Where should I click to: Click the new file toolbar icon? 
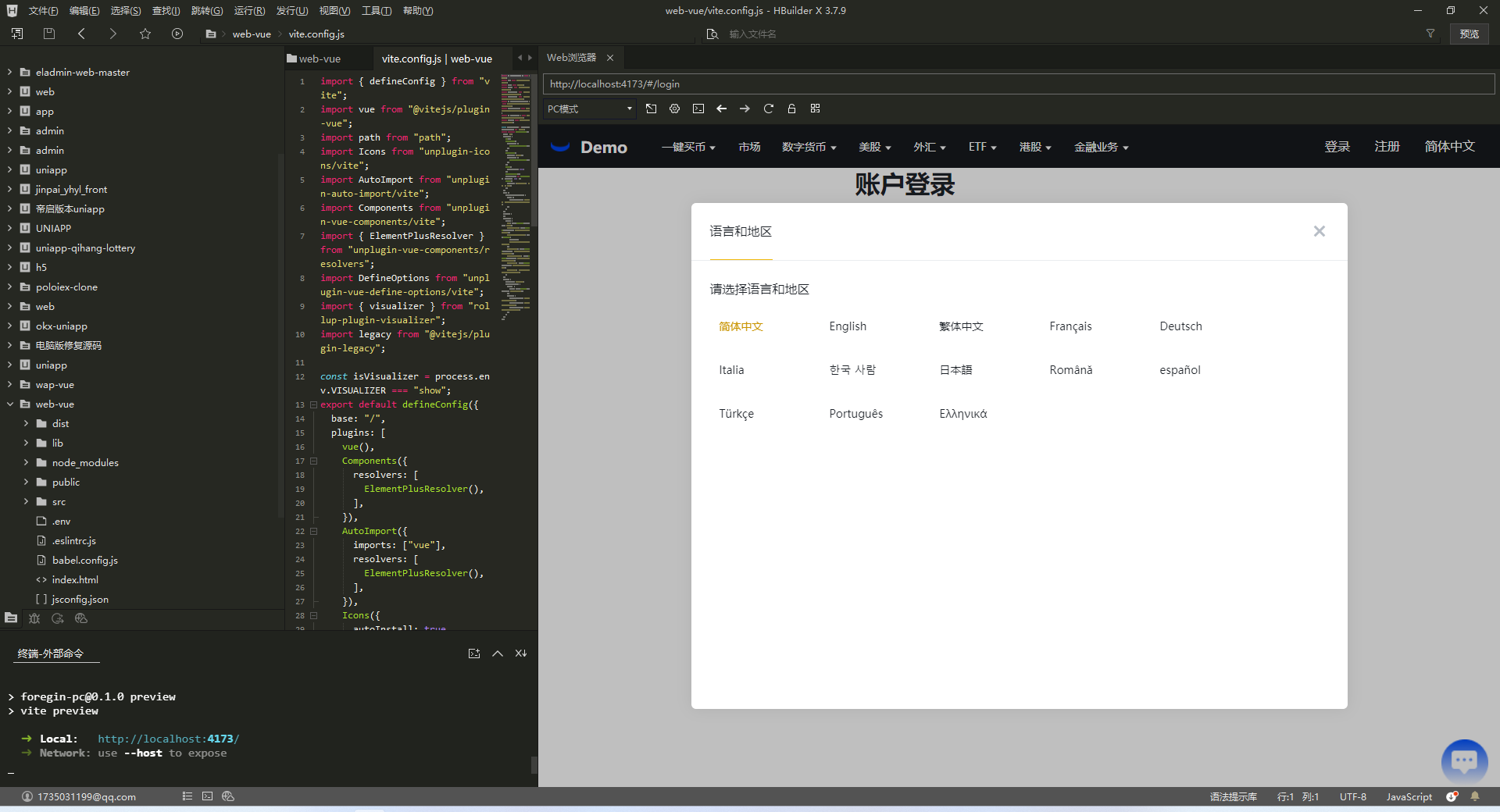(17, 34)
